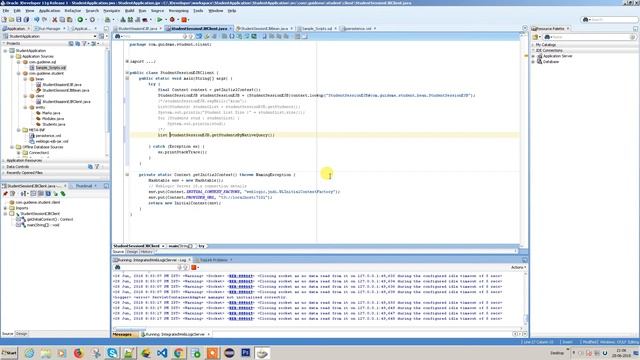
Task: Click the Rebuild toolbar icon
Action: point(130,20)
